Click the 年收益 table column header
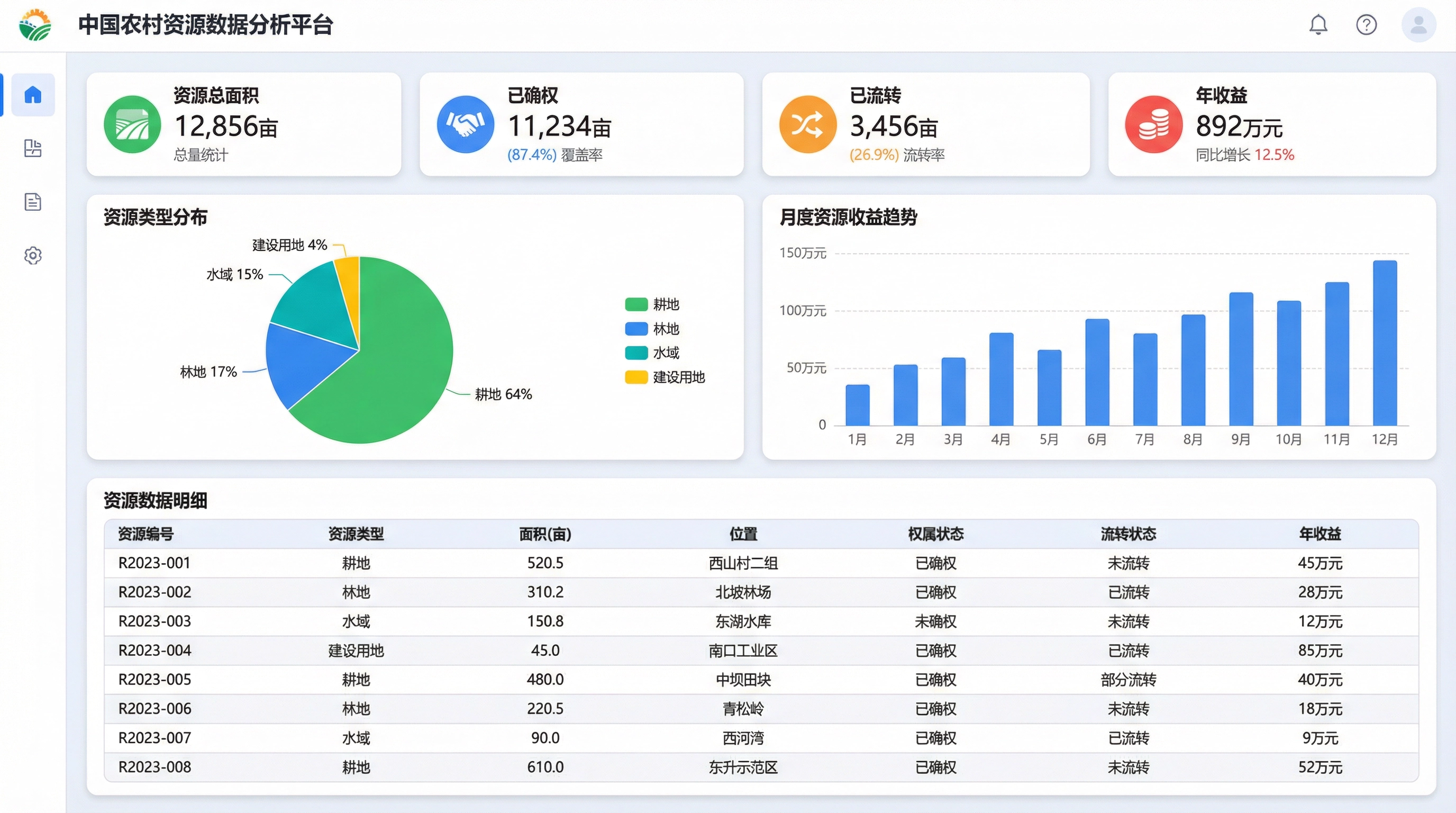 (x=1320, y=534)
